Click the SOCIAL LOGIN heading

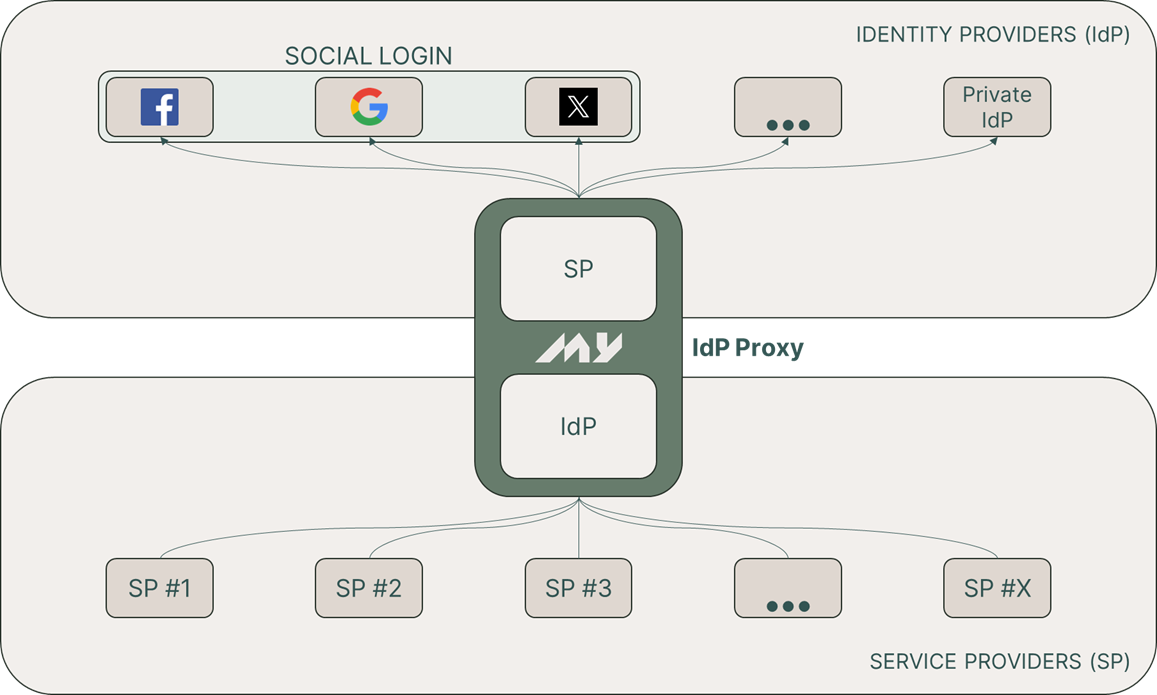click(x=368, y=56)
